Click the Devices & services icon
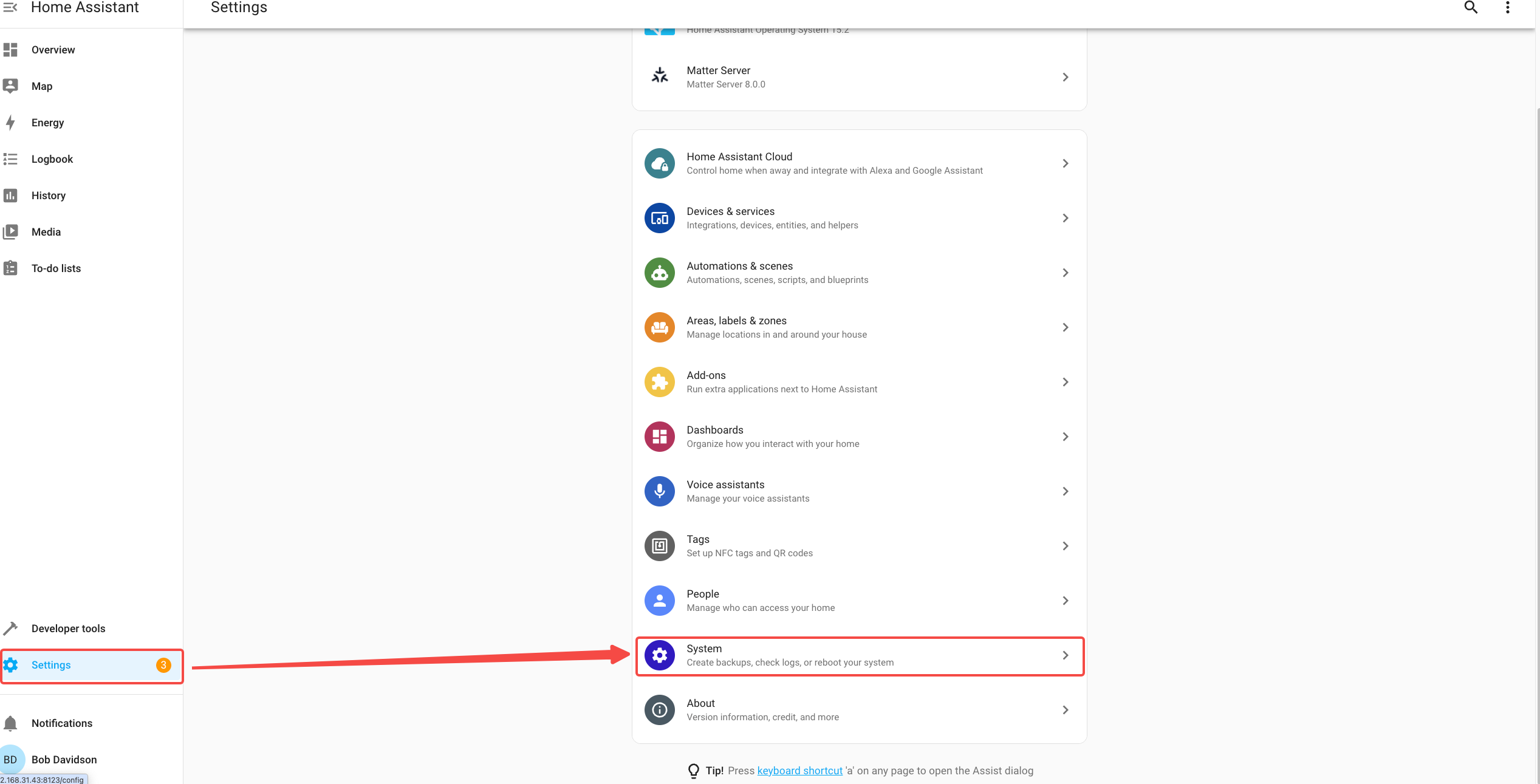 click(x=660, y=218)
